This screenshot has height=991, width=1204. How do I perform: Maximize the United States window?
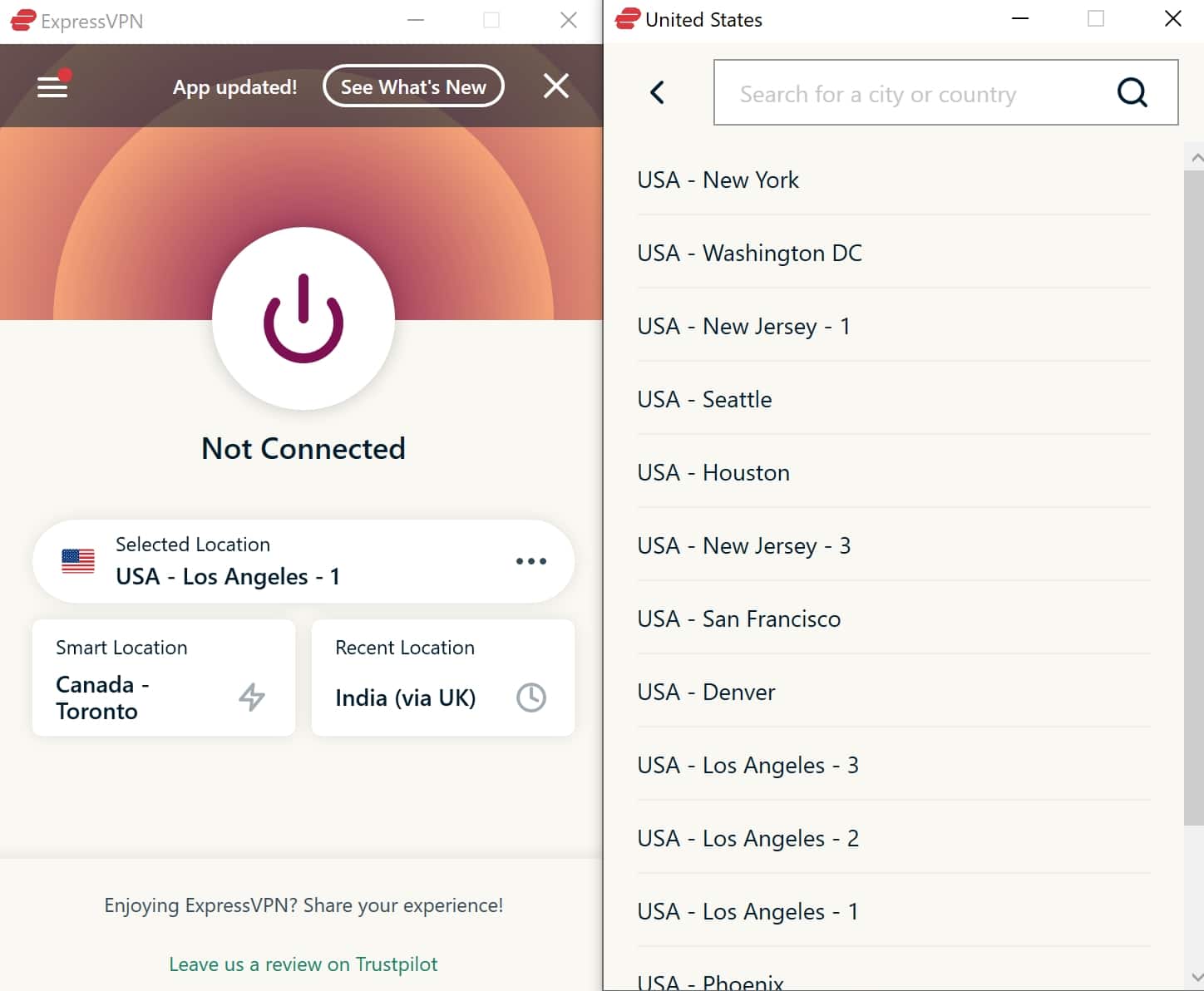click(x=1096, y=19)
